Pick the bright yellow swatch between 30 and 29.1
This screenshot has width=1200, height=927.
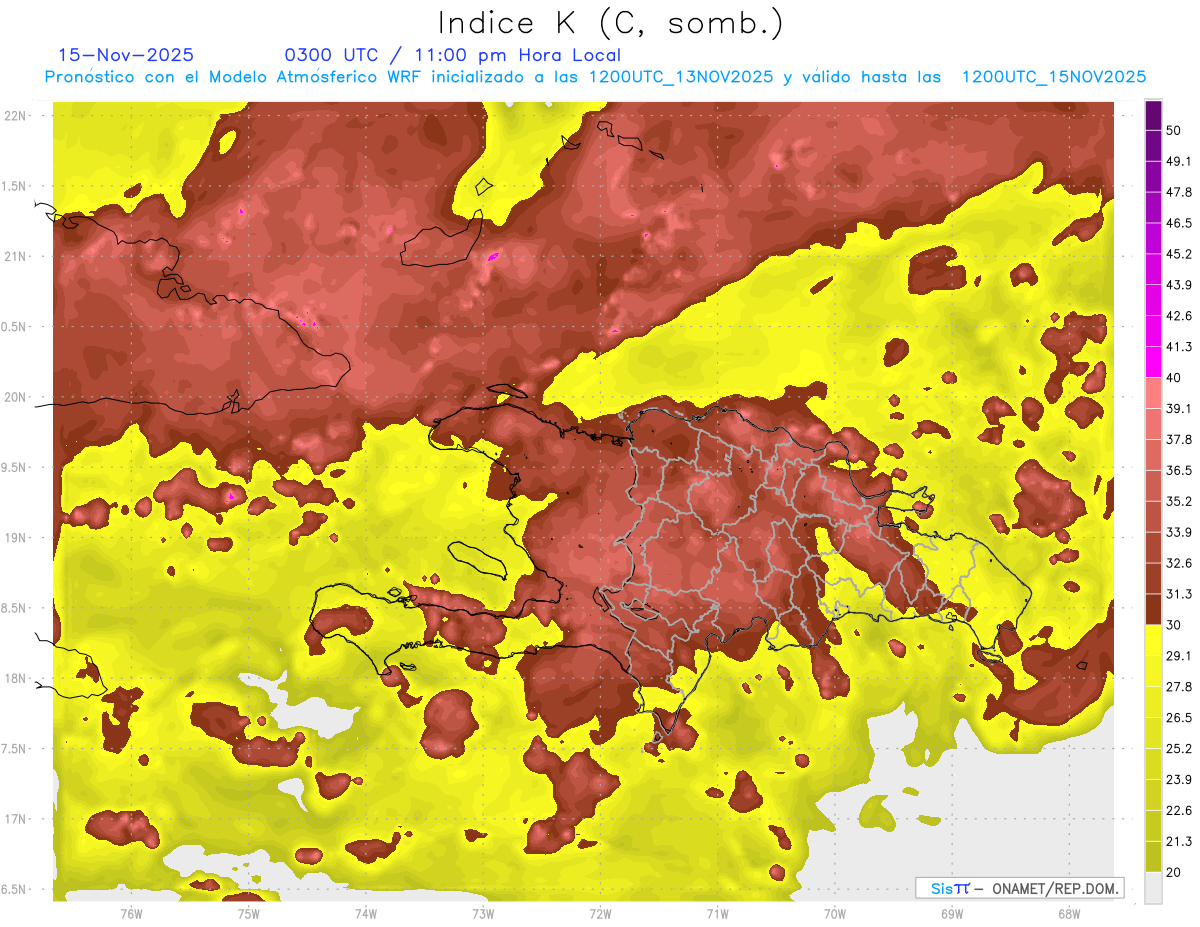(x=1153, y=640)
